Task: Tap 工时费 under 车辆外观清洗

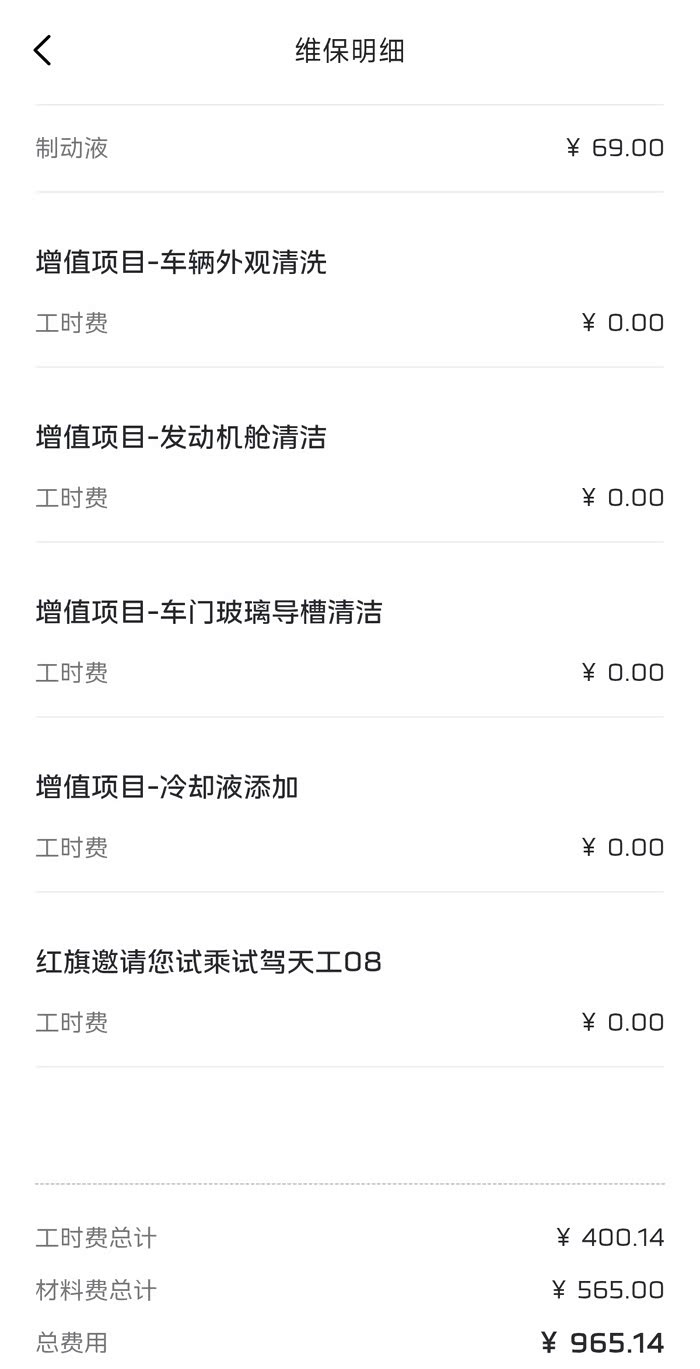Action: [x=72, y=323]
